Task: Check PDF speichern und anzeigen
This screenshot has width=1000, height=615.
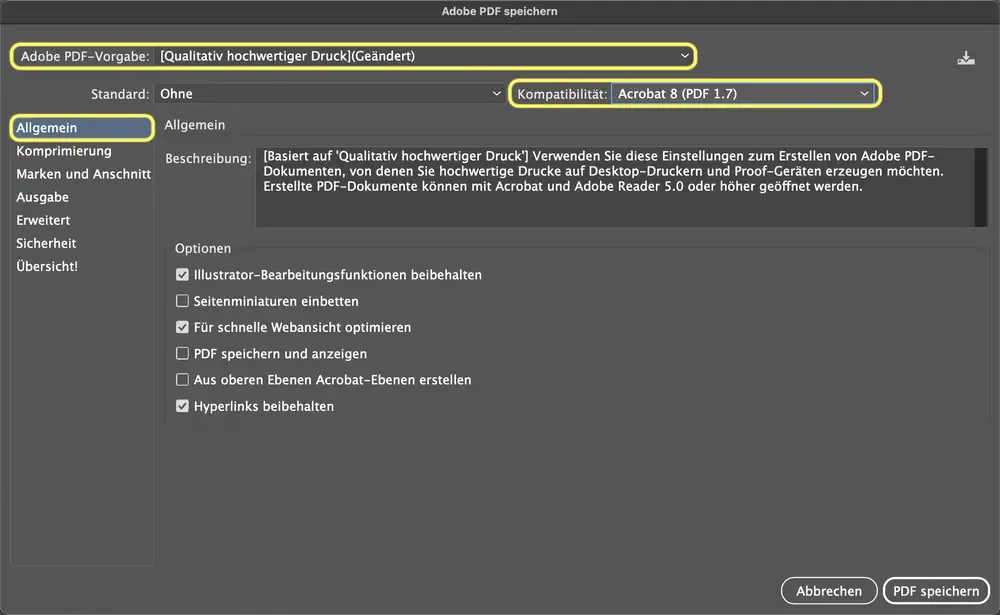Action: [x=182, y=353]
